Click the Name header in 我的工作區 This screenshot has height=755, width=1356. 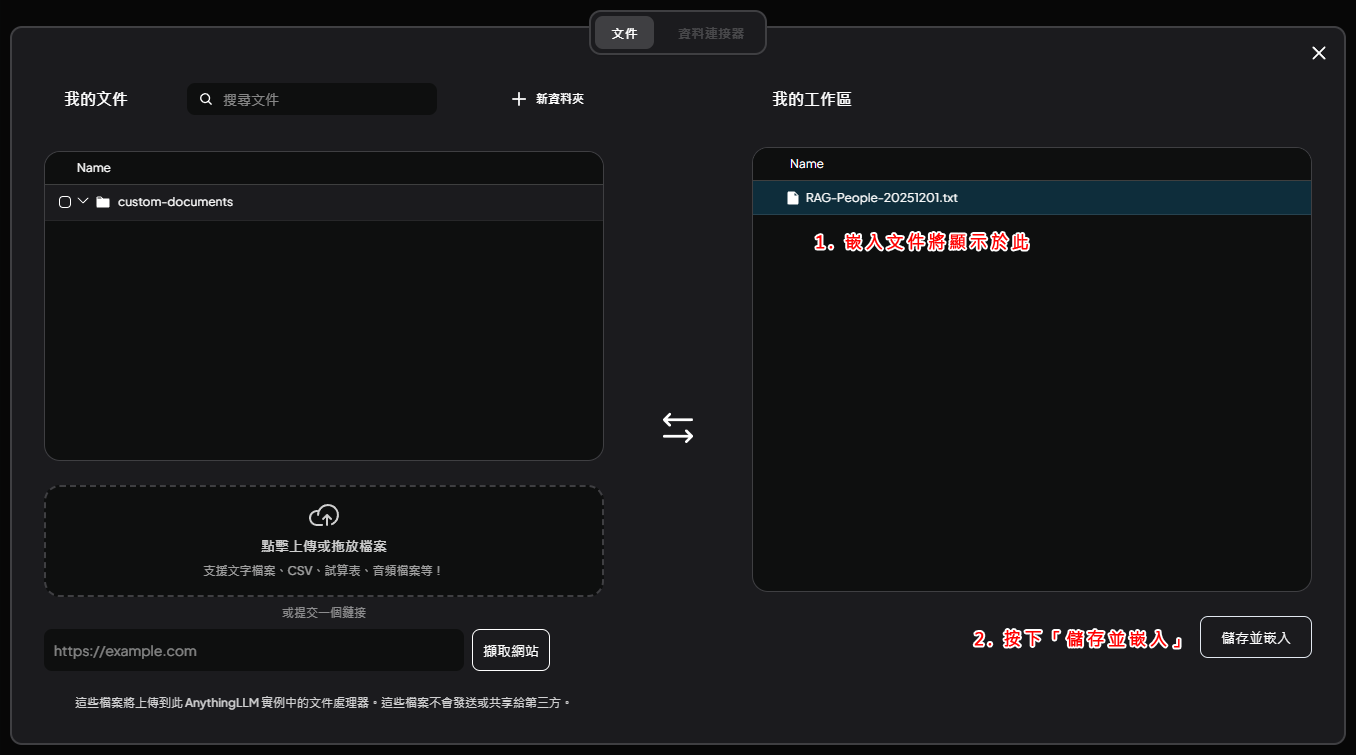click(x=807, y=164)
